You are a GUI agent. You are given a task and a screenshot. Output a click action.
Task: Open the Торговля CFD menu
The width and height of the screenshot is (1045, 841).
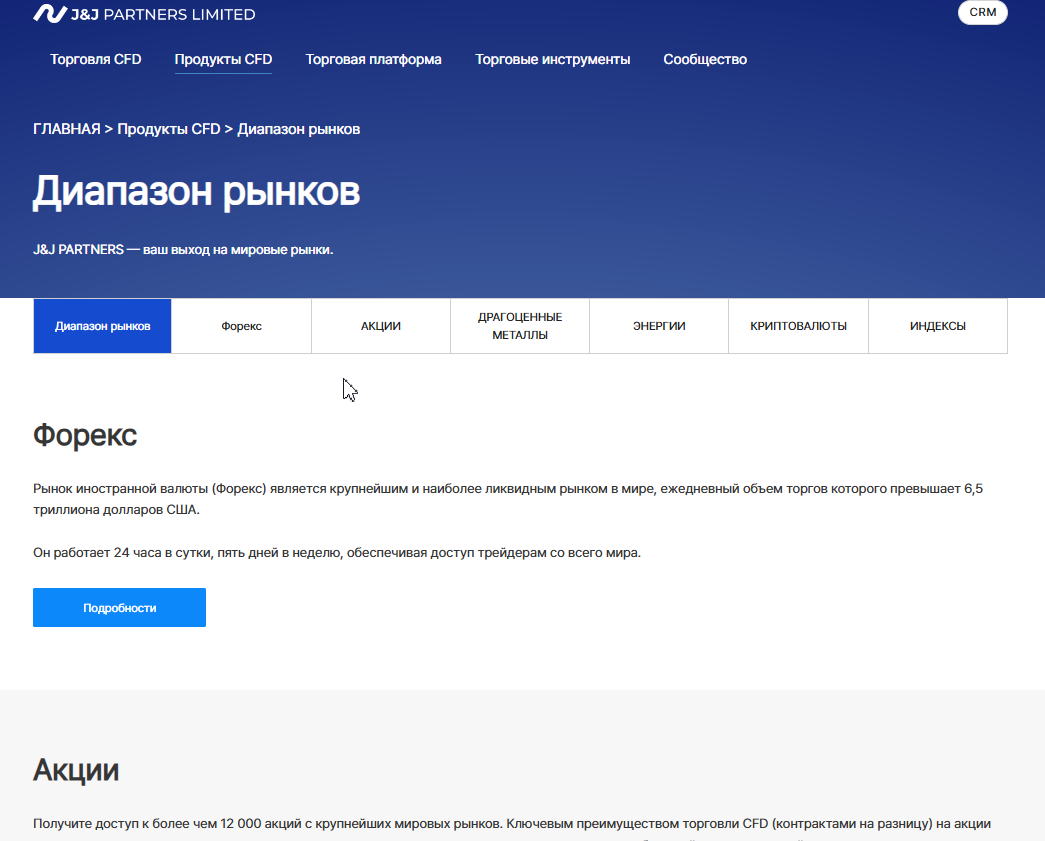(96, 59)
